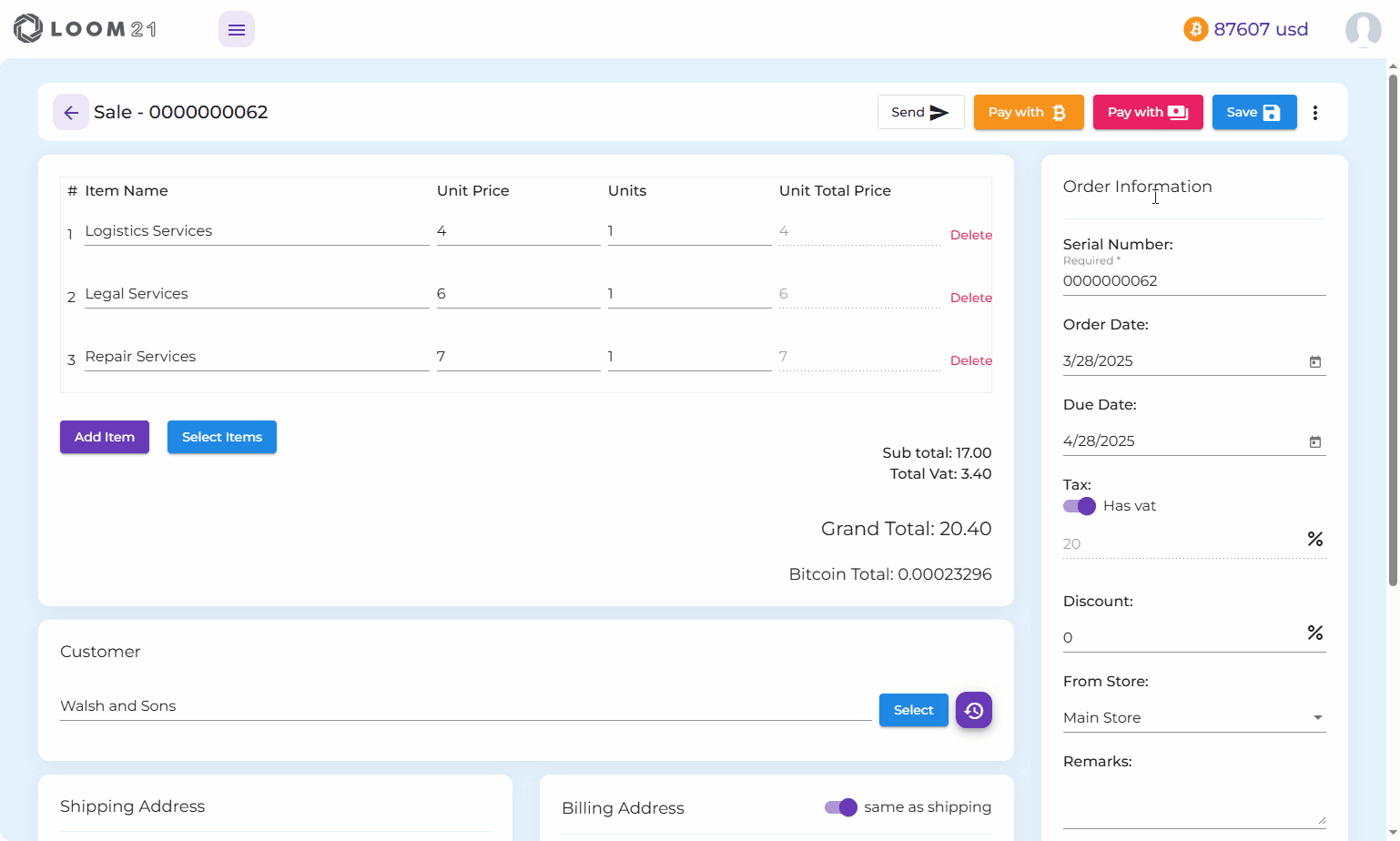This screenshot has height=841, width=1400.
Task: Open the Order Date calendar picker
Action: pos(1315,361)
